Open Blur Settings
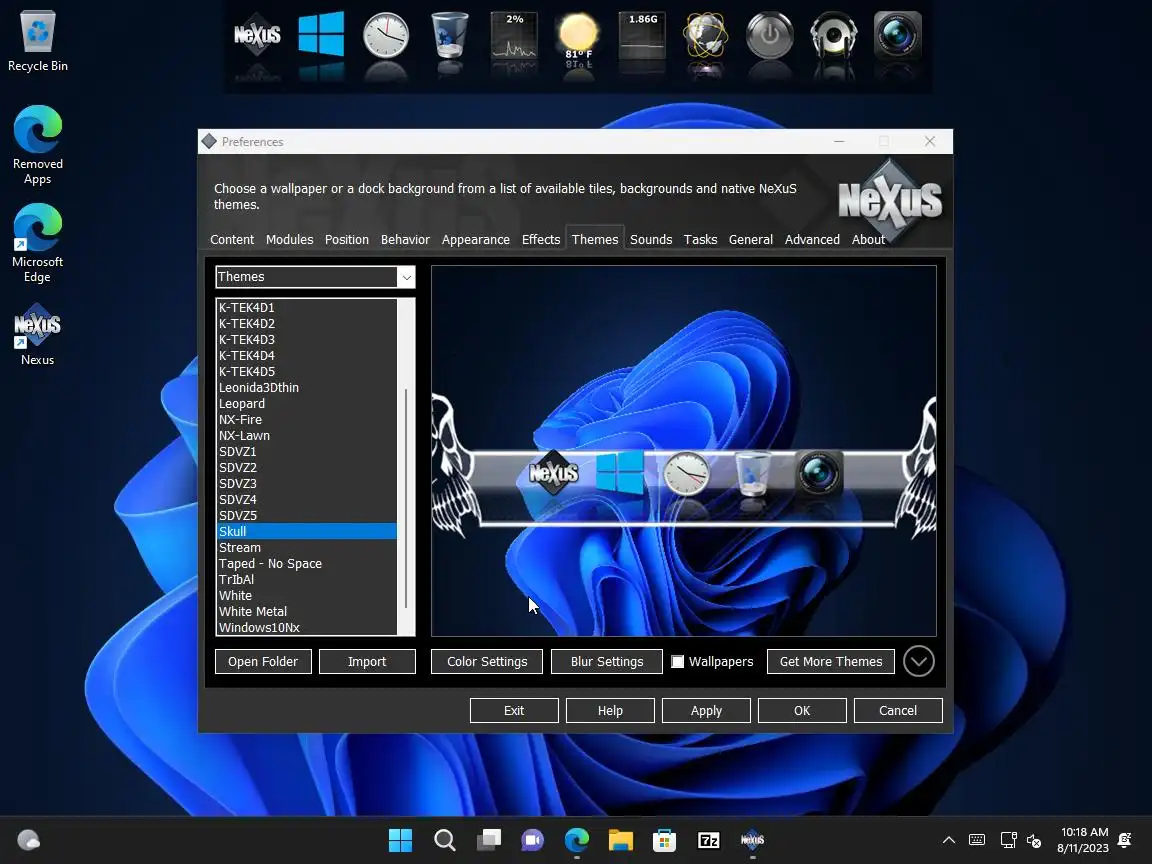The width and height of the screenshot is (1152, 864). tap(607, 661)
